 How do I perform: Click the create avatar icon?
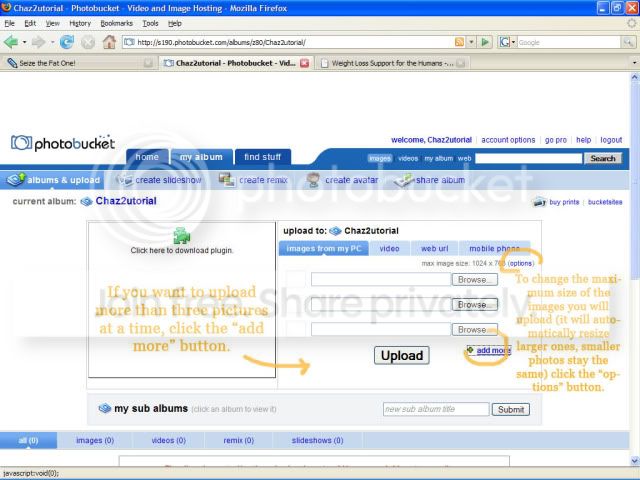313,180
